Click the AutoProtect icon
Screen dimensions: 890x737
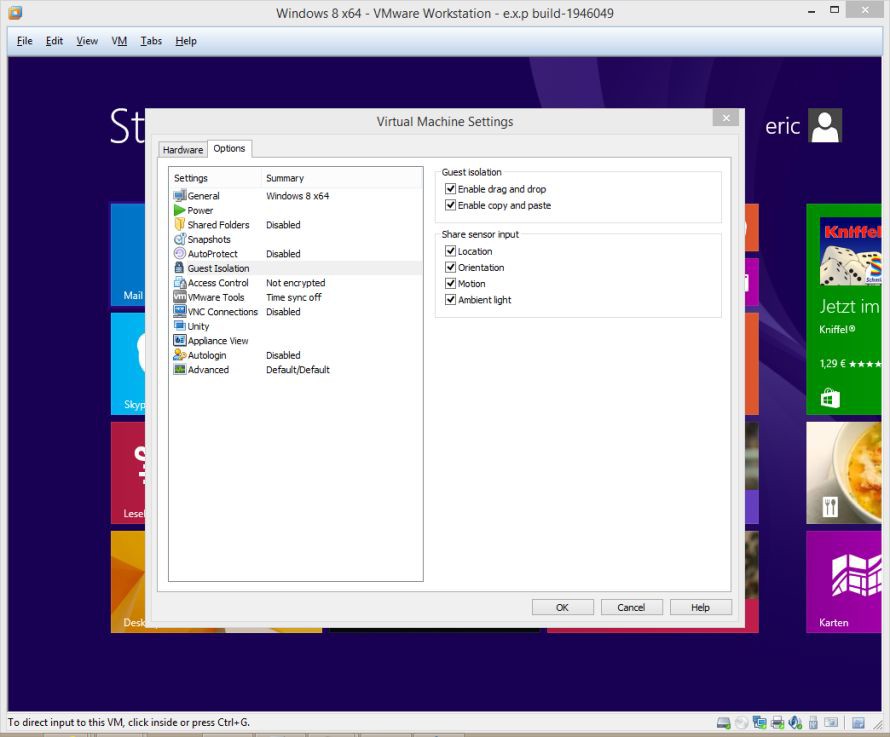click(x=179, y=253)
